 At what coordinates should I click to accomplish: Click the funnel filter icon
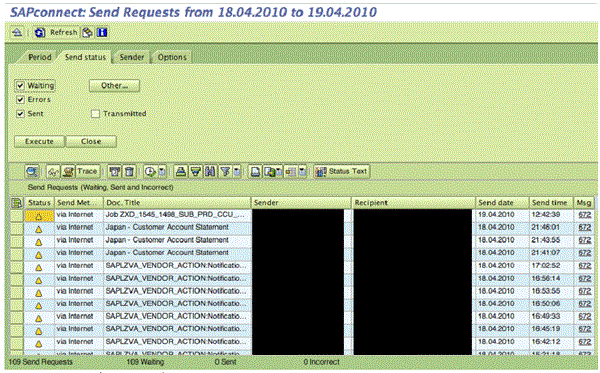[225, 172]
